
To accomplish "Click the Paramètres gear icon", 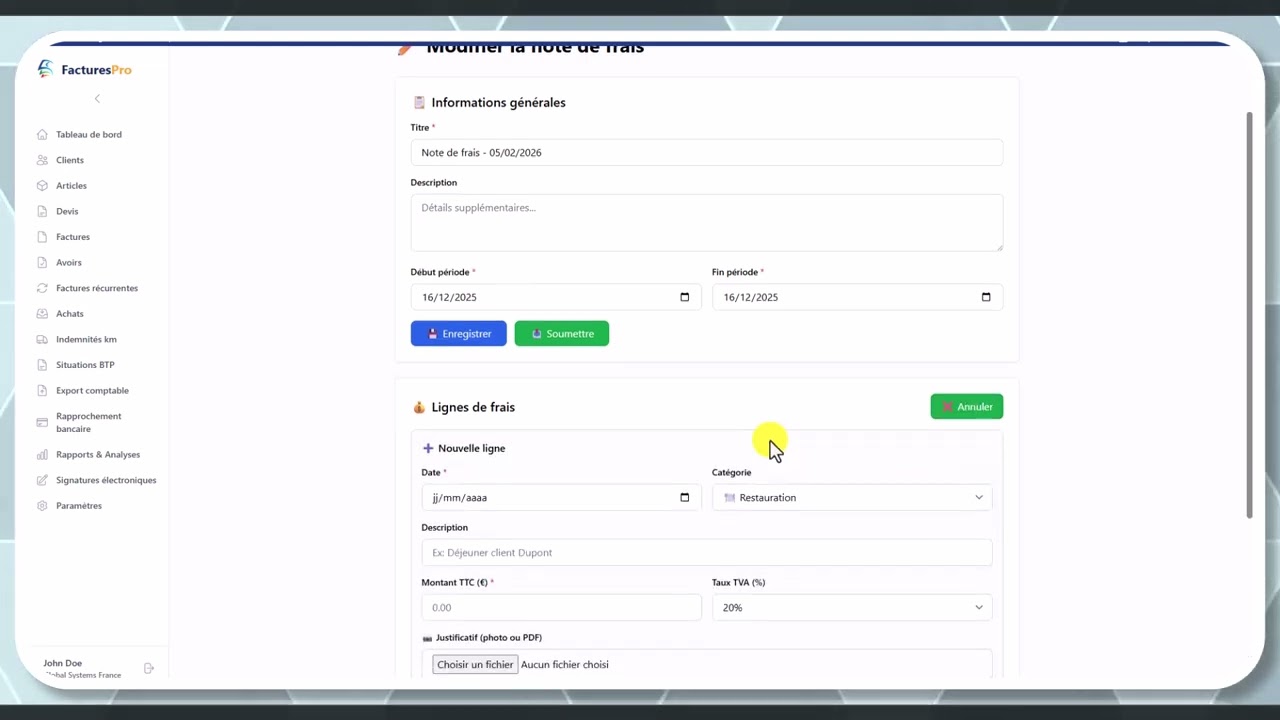I will click(x=42, y=505).
